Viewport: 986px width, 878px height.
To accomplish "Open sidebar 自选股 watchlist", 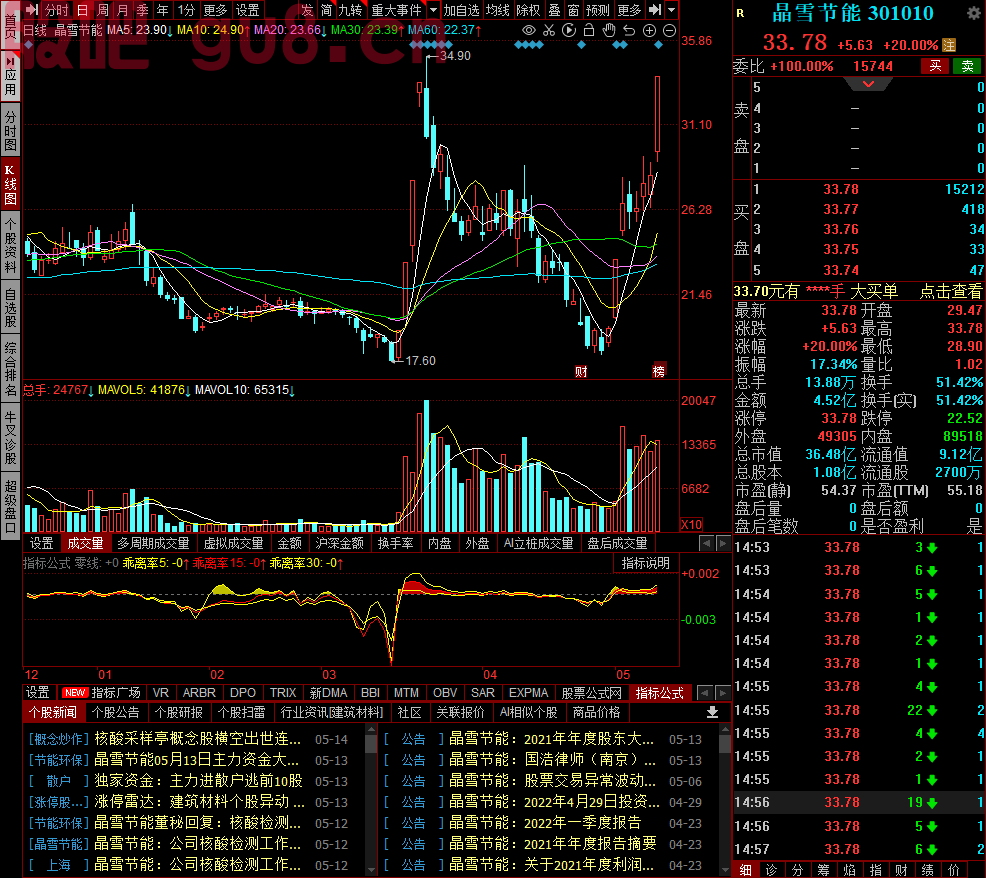I will (11, 308).
